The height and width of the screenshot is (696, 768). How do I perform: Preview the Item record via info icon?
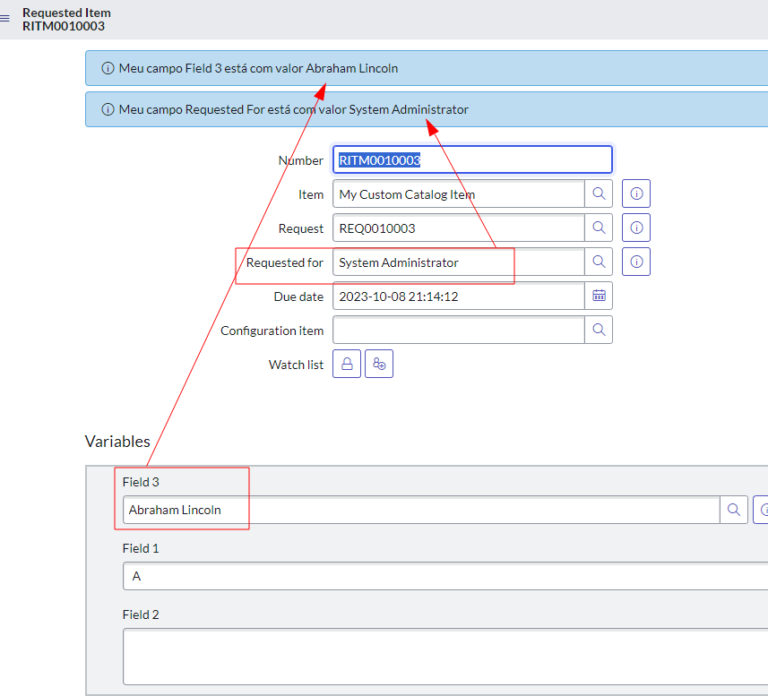pos(636,194)
